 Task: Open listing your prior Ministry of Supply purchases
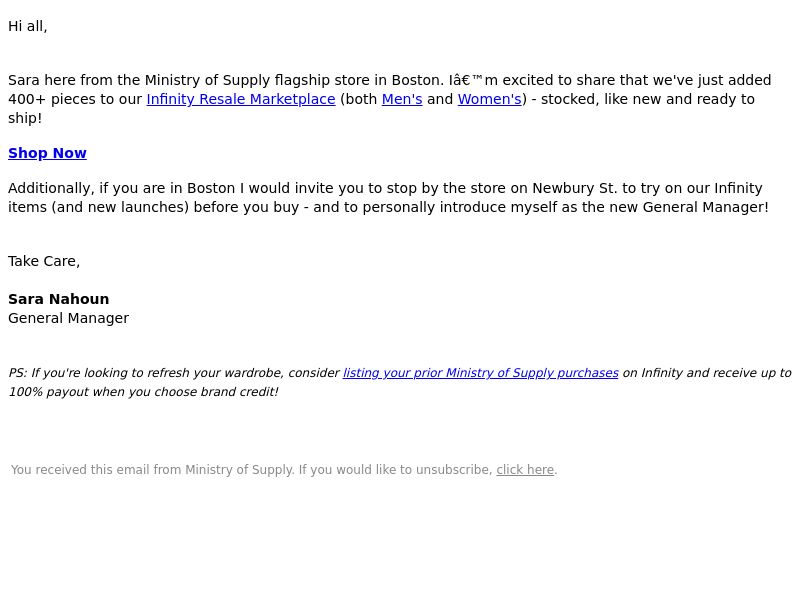481,373
